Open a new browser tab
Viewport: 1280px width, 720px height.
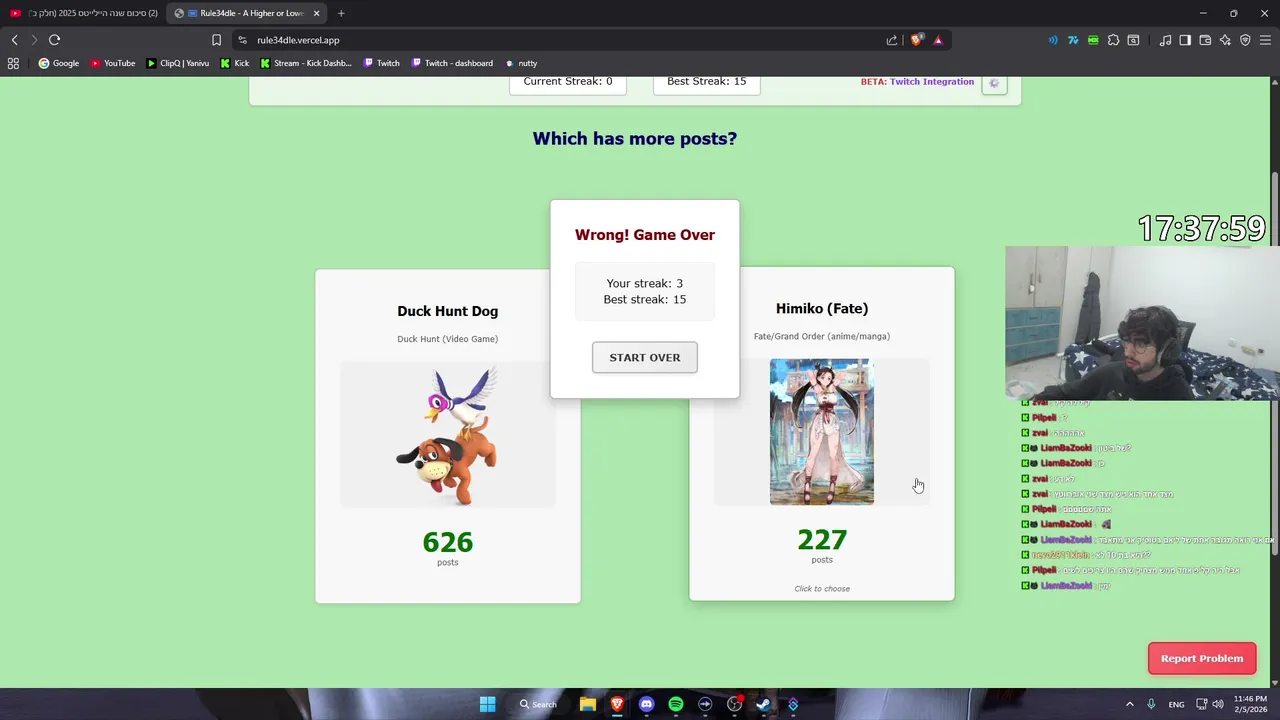pos(341,13)
